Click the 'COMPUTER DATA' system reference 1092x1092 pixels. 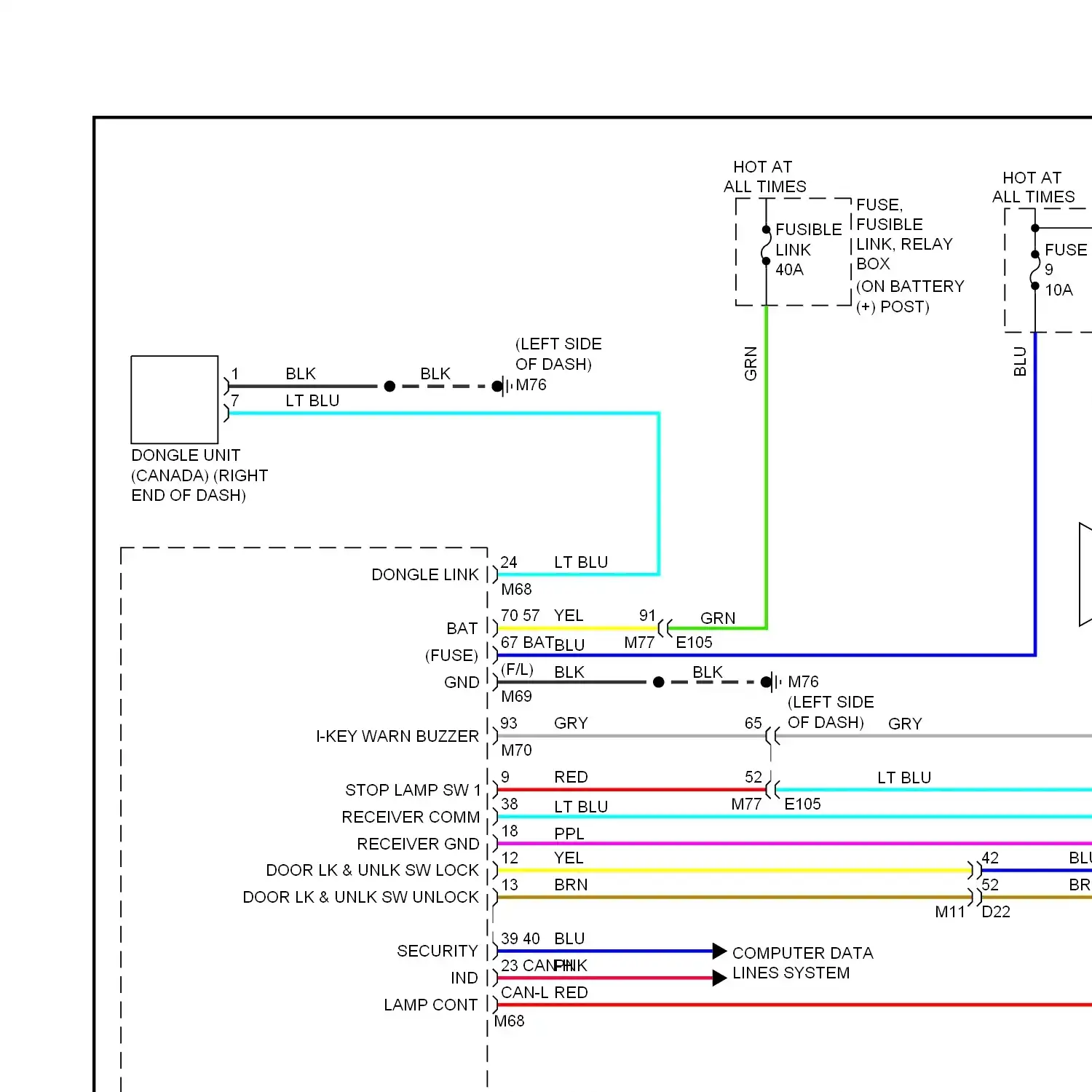point(803,954)
